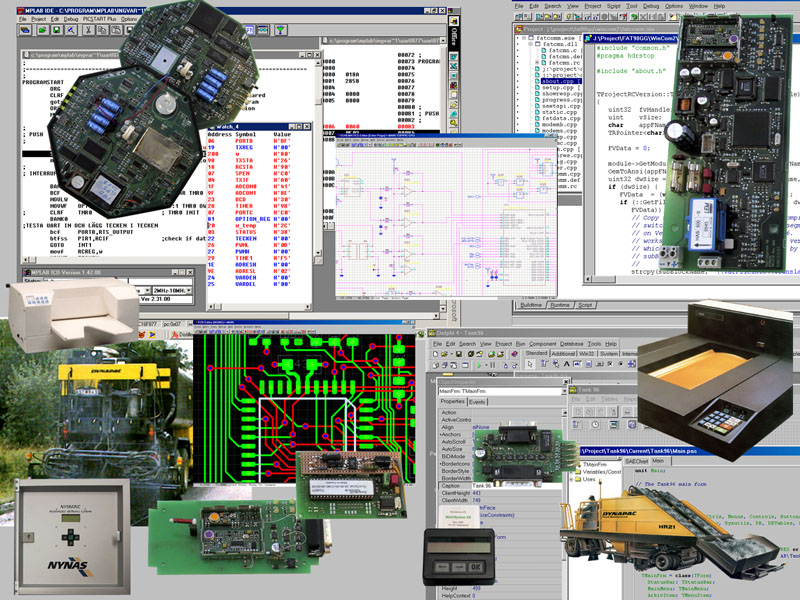The height and width of the screenshot is (600, 800).
Task: Click the open dropdown arrow in Delphi toolbar
Action: coord(452,354)
